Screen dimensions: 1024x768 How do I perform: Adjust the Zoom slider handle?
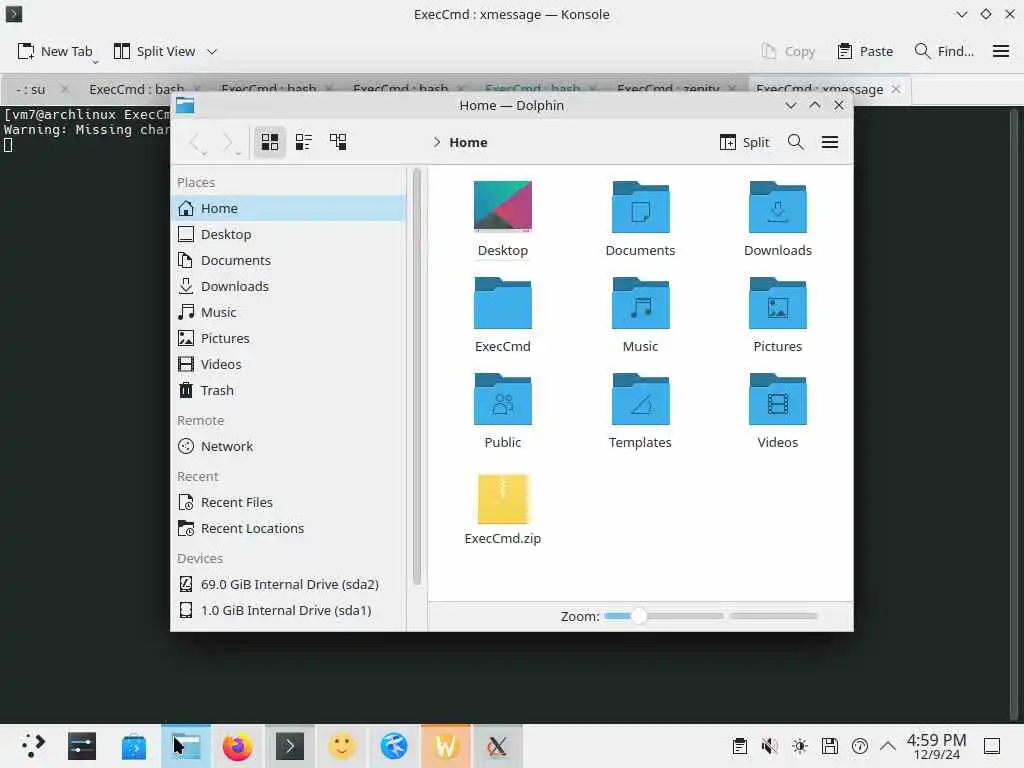pos(639,616)
